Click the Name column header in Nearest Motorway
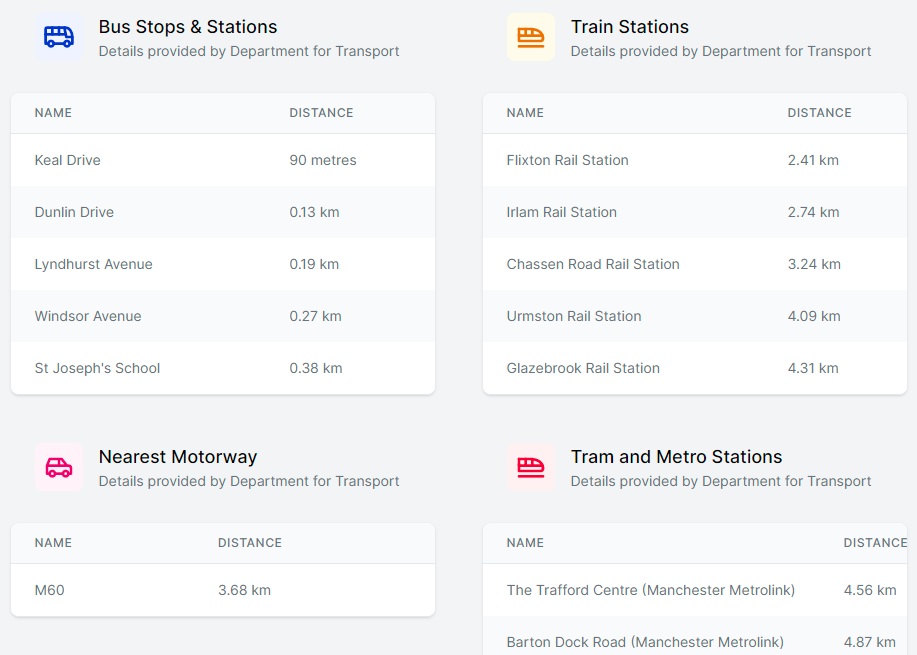The height and width of the screenshot is (655, 917). (x=53, y=543)
